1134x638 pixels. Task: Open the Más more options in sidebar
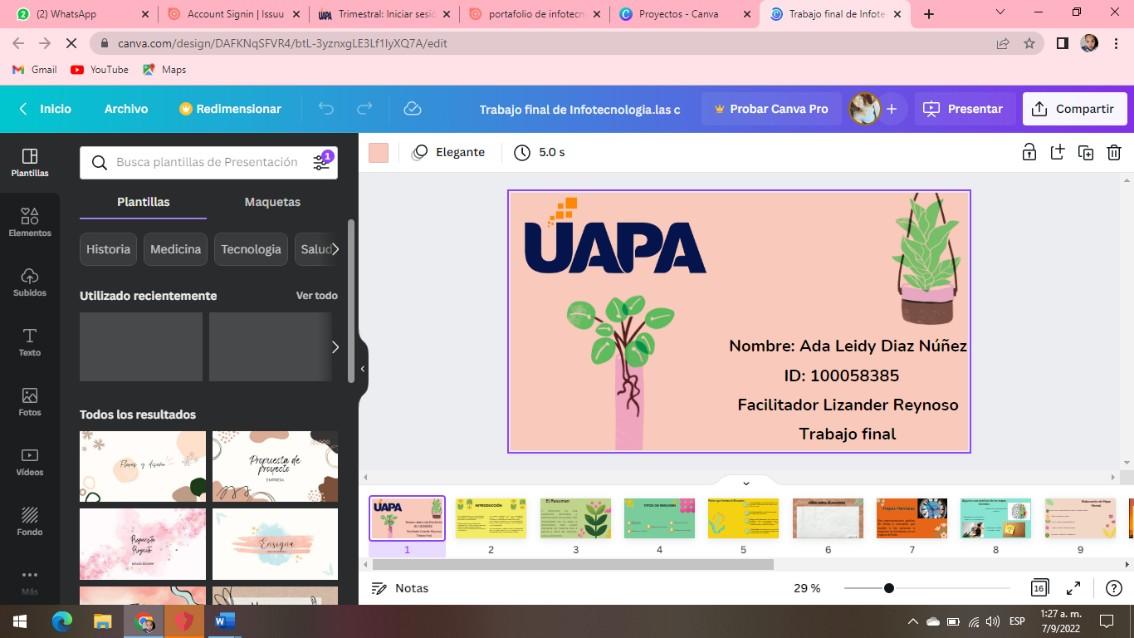pyautogui.click(x=30, y=580)
